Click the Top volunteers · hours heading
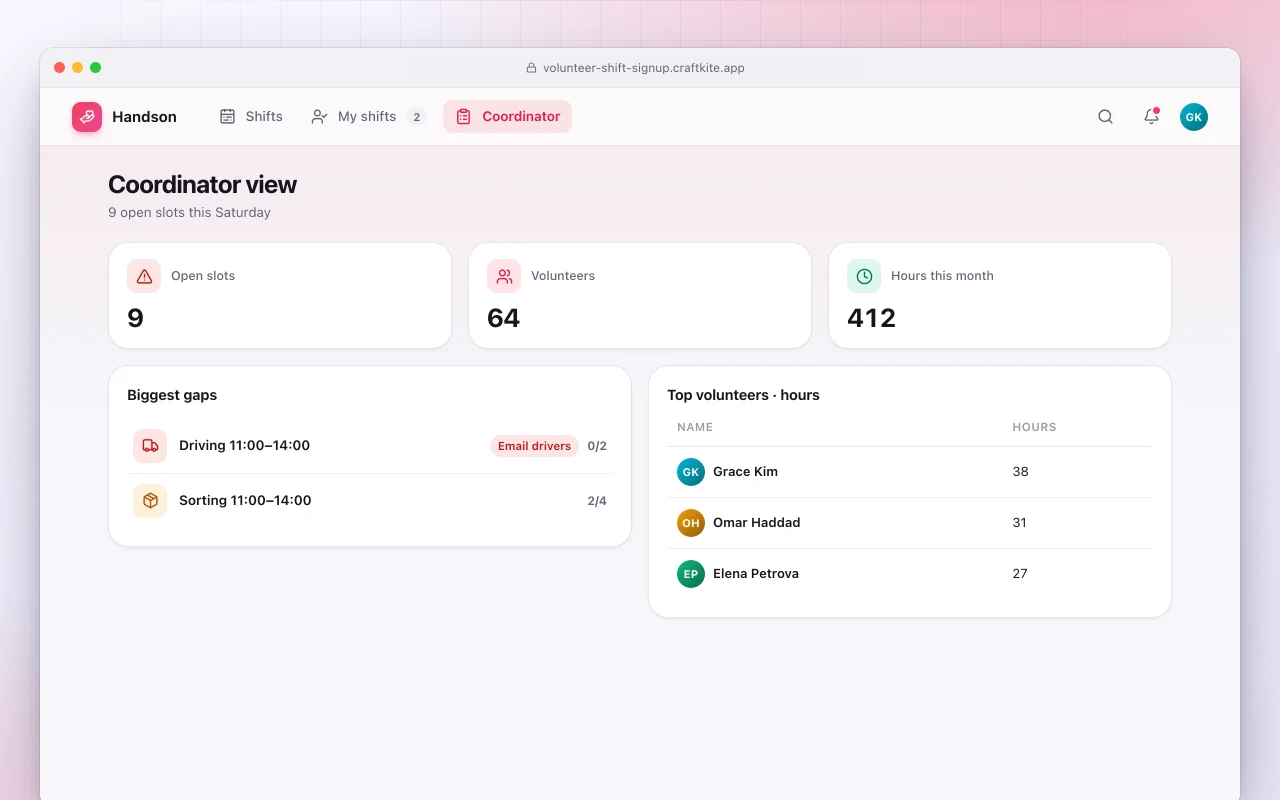This screenshot has height=800, width=1280. 743,395
